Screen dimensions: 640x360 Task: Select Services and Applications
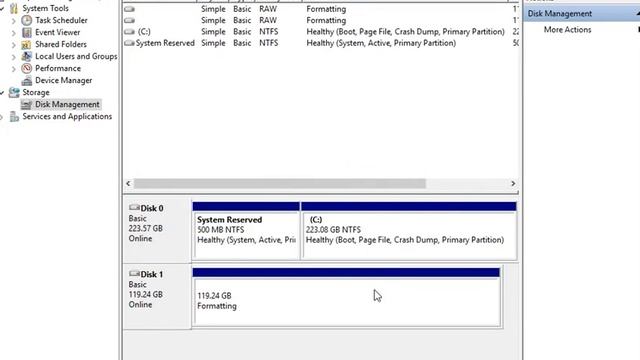[67, 116]
